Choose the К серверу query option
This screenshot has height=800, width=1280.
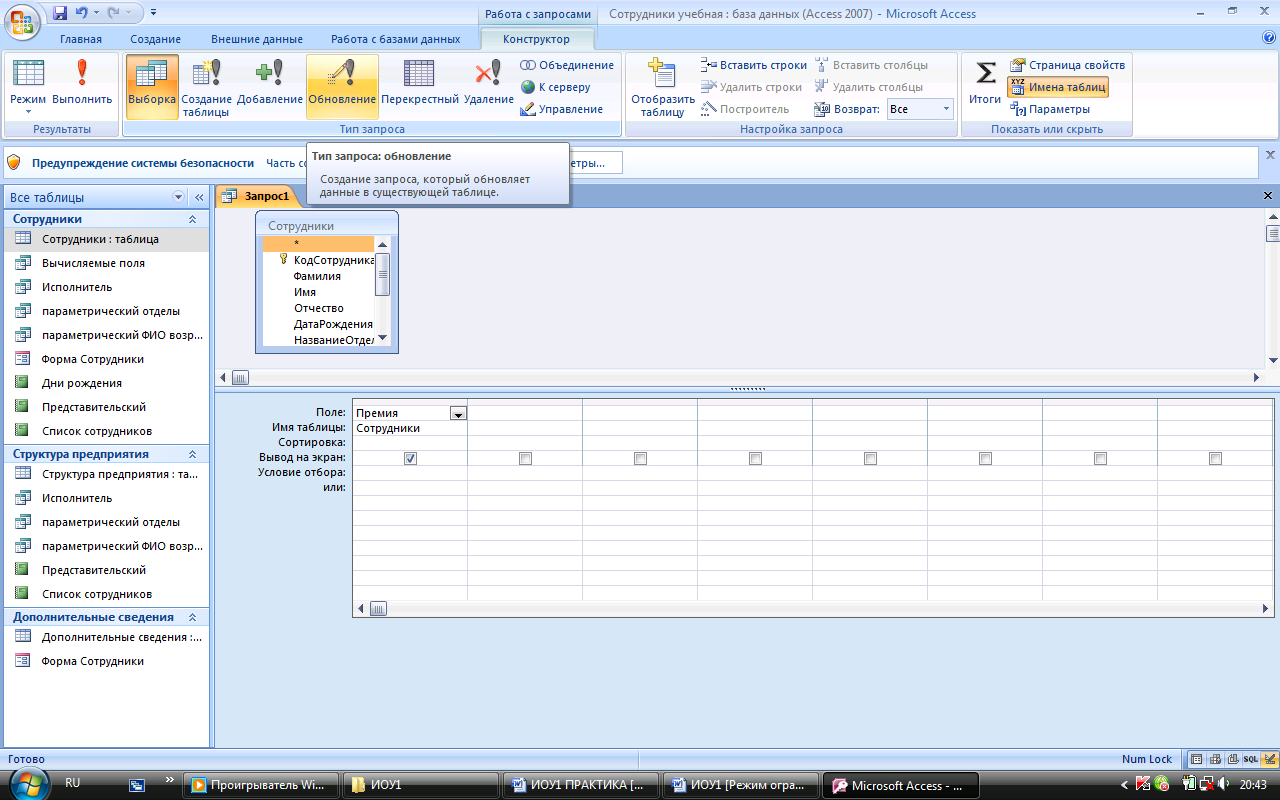coord(556,87)
